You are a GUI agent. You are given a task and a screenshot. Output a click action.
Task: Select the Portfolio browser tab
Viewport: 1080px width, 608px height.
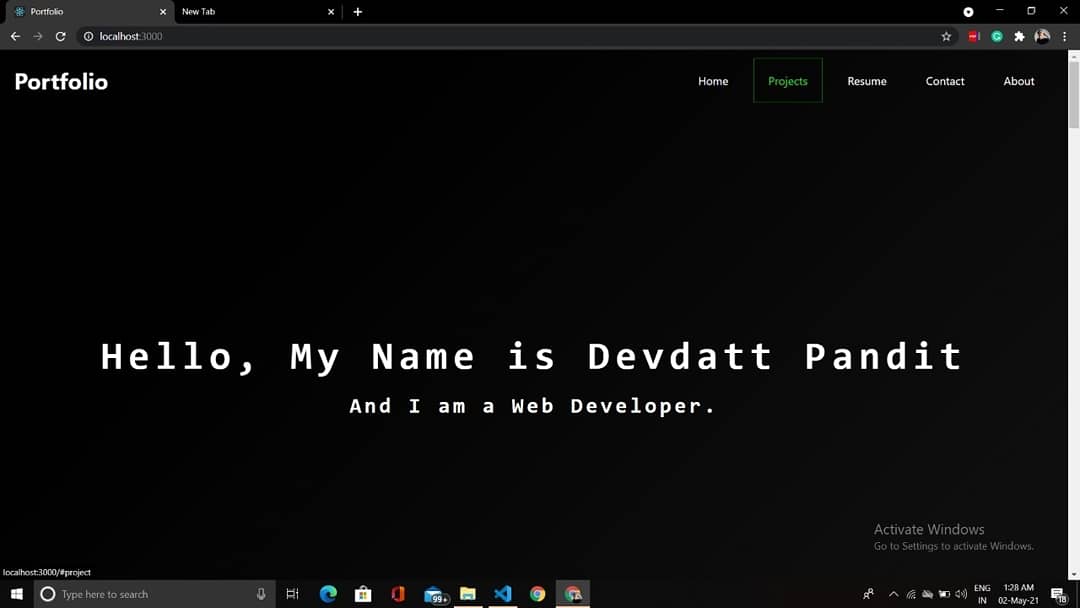tap(88, 12)
